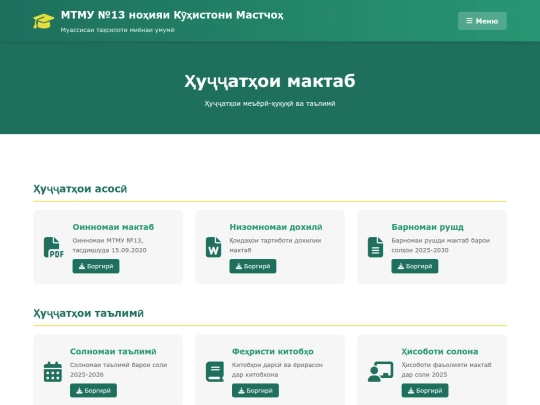The width and height of the screenshot is (540, 405).
Task: Download Оинномаи мактаб with Боргирӣ button
Action: (x=96, y=266)
